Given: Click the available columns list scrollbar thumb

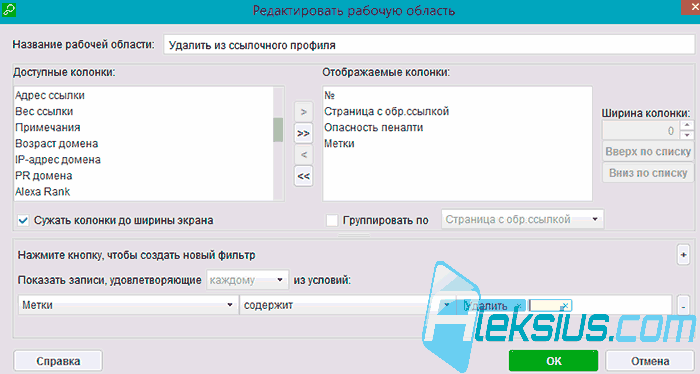Looking at the screenshot, I should click(x=278, y=129).
